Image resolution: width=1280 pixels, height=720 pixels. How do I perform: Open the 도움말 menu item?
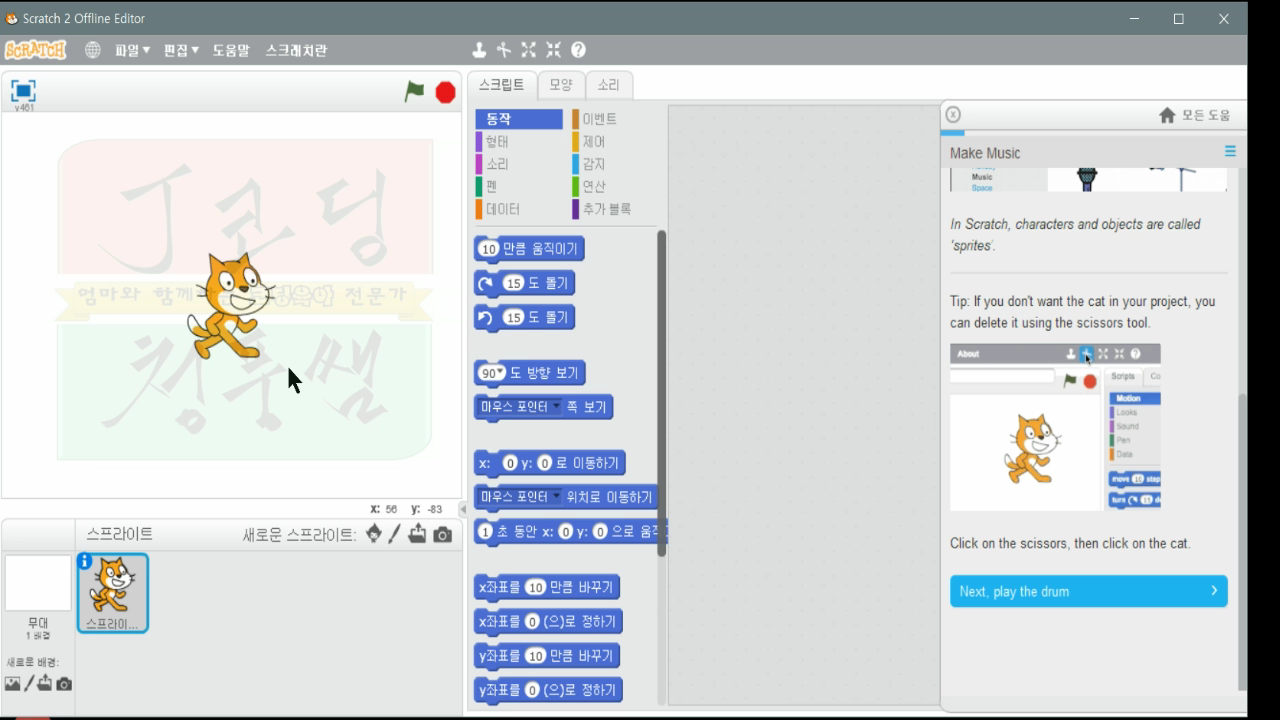click(231, 50)
